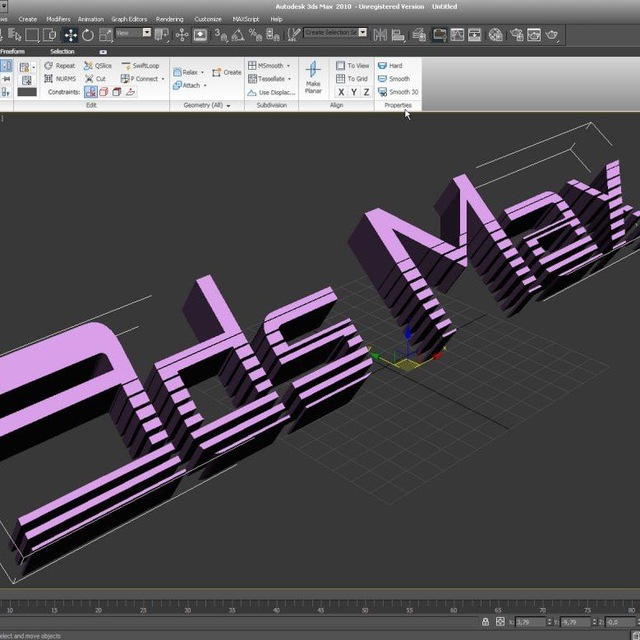Switch to the Selection ribbon tab
Image resolution: width=640 pixels, height=640 pixels.
coord(62,51)
